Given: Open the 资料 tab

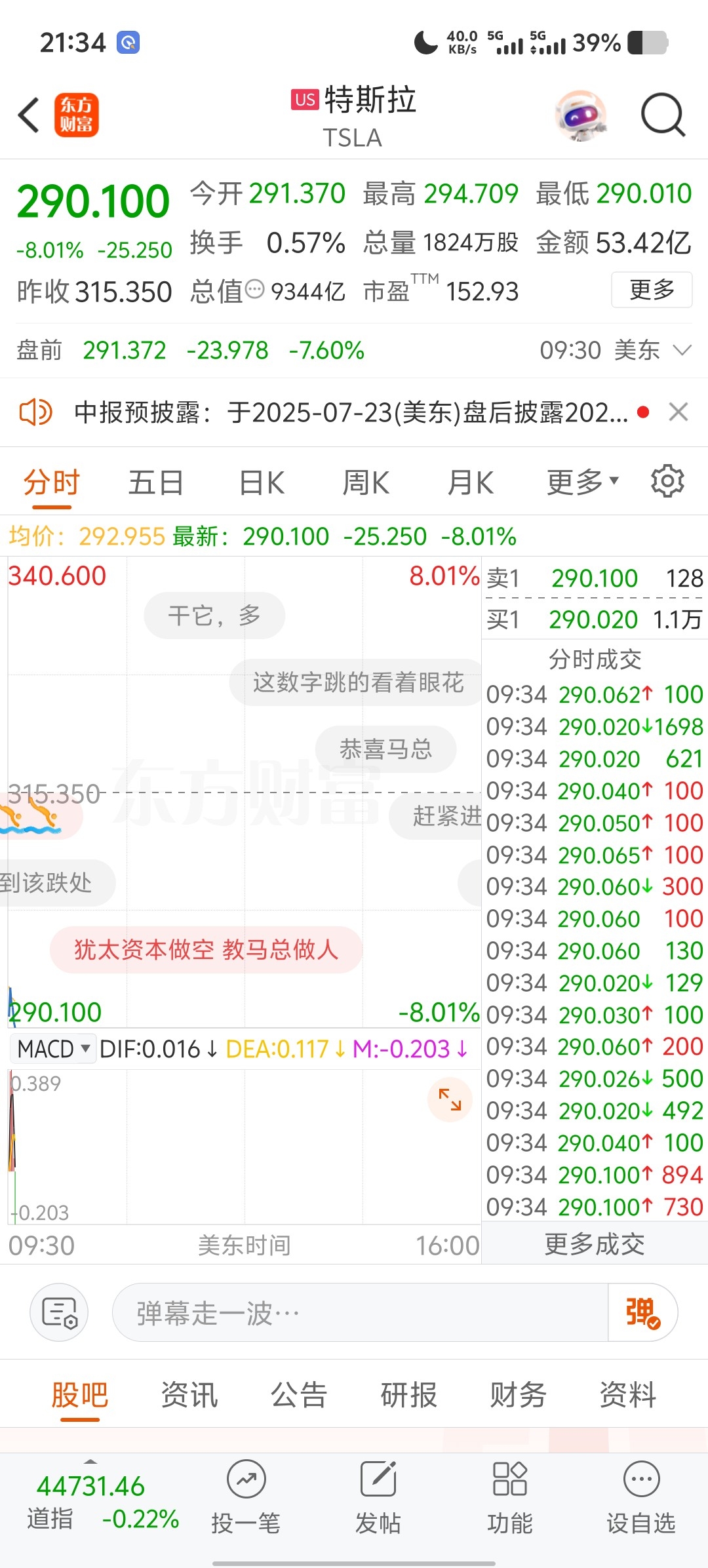Looking at the screenshot, I should [x=628, y=1395].
